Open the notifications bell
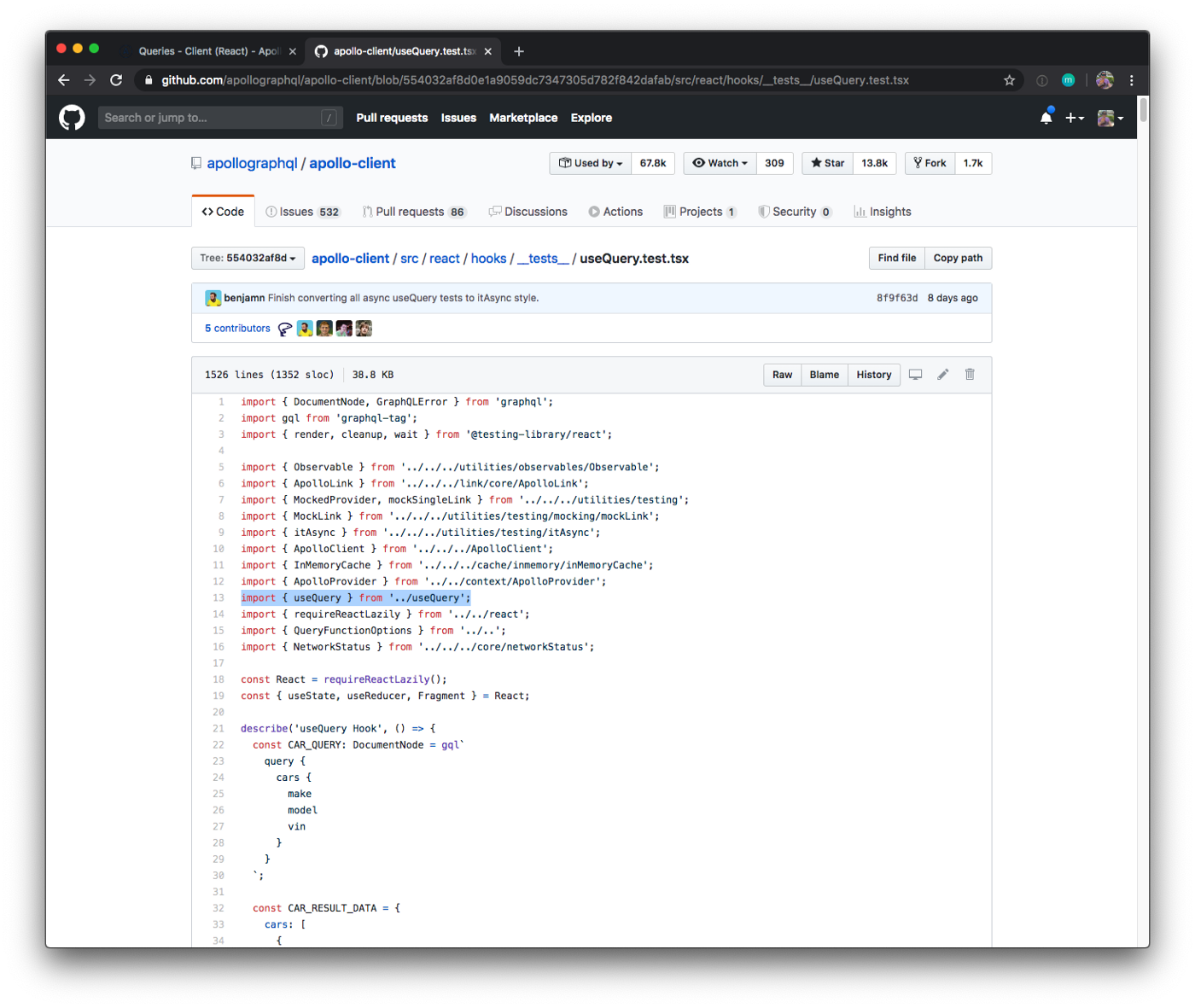This screenshot has height=1008, width=1195. (x=1046, y=118)
